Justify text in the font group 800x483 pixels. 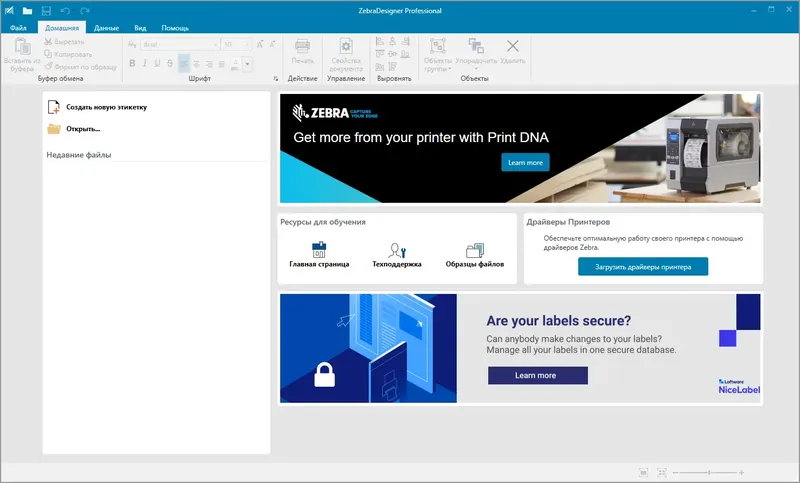[221, 64]
